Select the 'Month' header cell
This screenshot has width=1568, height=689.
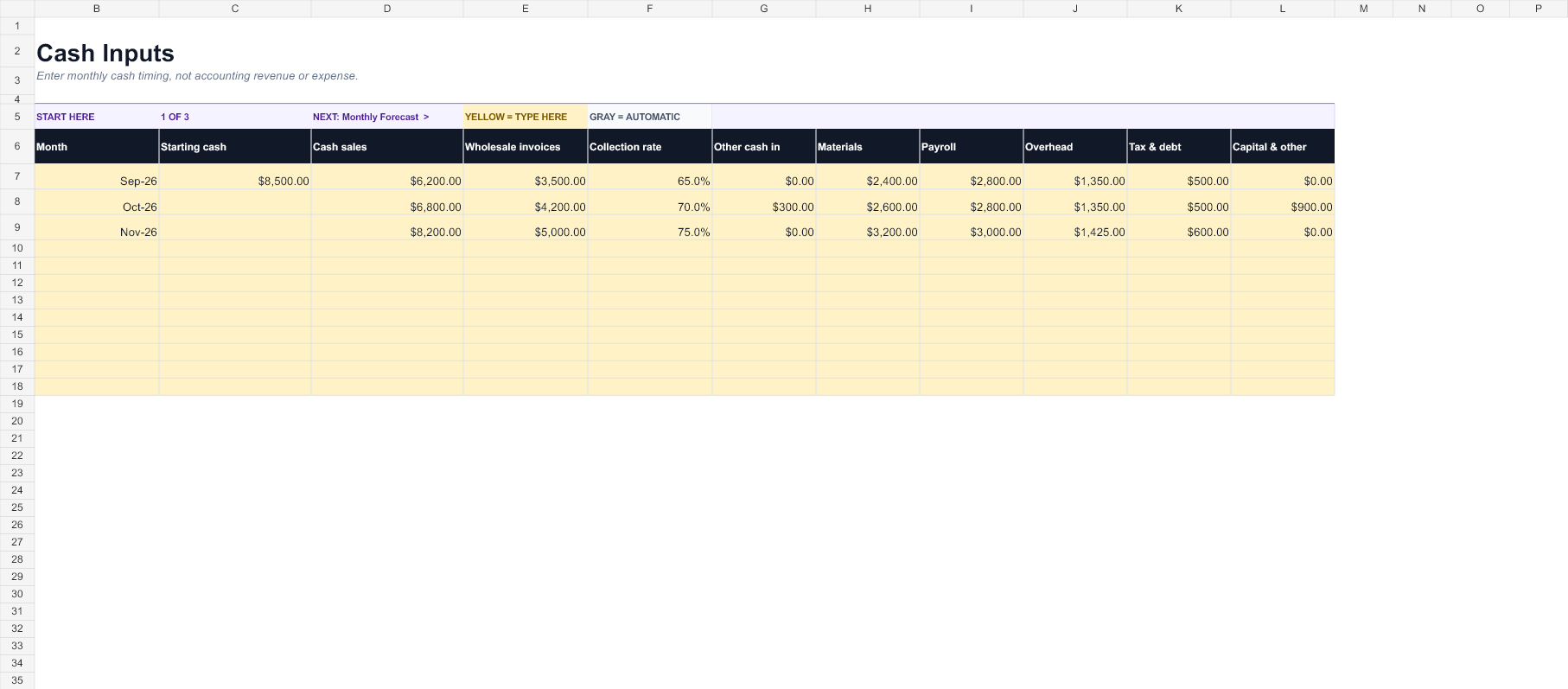97,147
